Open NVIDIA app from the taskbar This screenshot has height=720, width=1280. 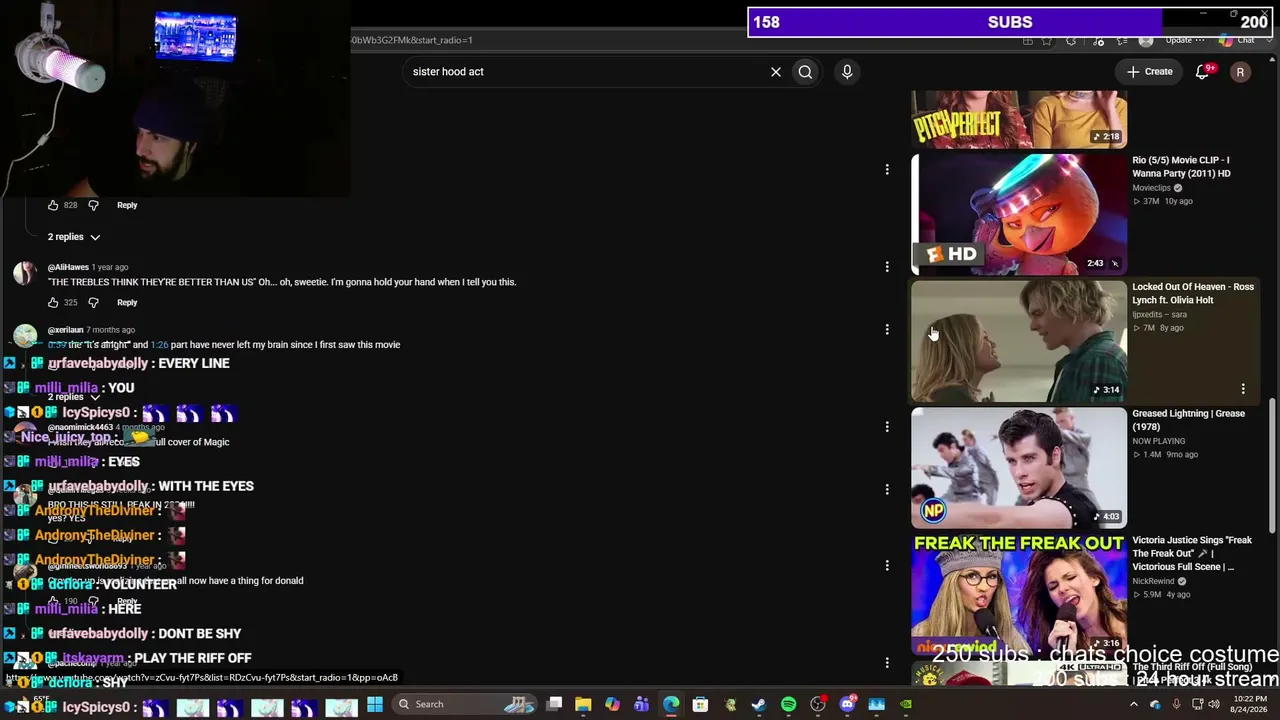coord(906,704)
